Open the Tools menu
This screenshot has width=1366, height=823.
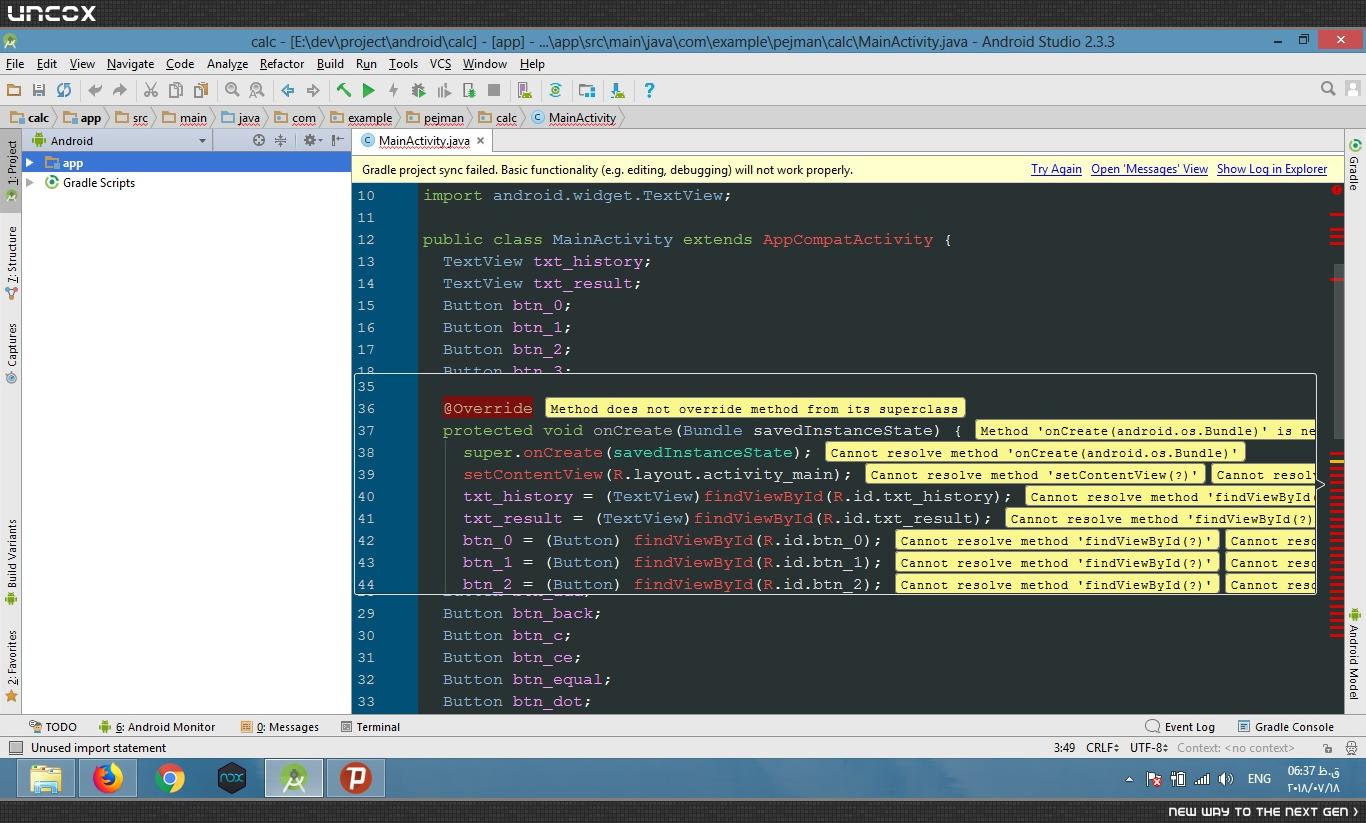coord(403,63)
